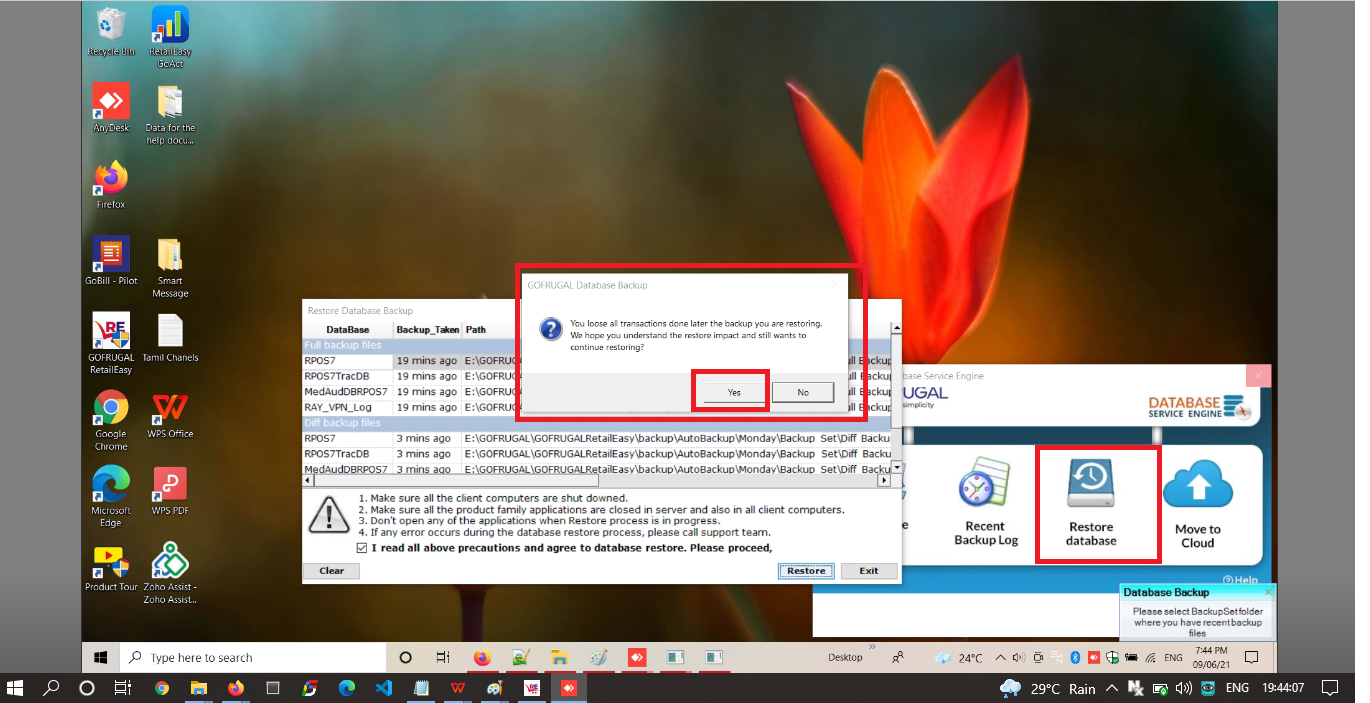Click Chrome on the outer host taskbar
1370x703 pixels.
pyautogui.click(x=161, y=688)
